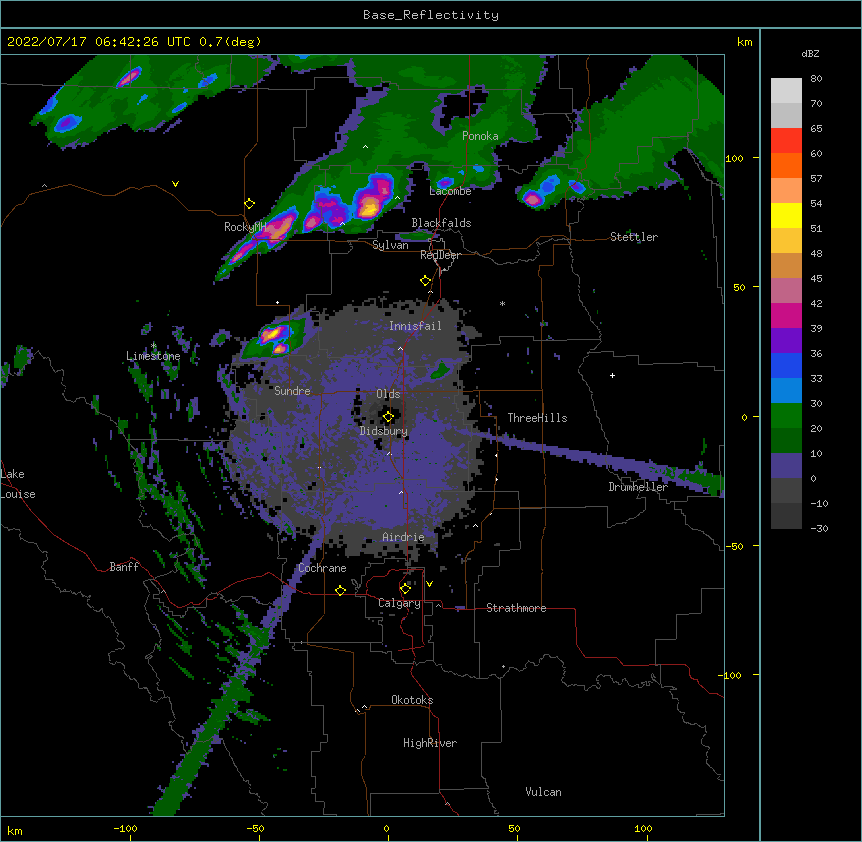Image resolution: width=862 pixels, height=842 pixels.
Task: Click the 30 dBZ green legend swatch
Action: [x=786, y=416]
